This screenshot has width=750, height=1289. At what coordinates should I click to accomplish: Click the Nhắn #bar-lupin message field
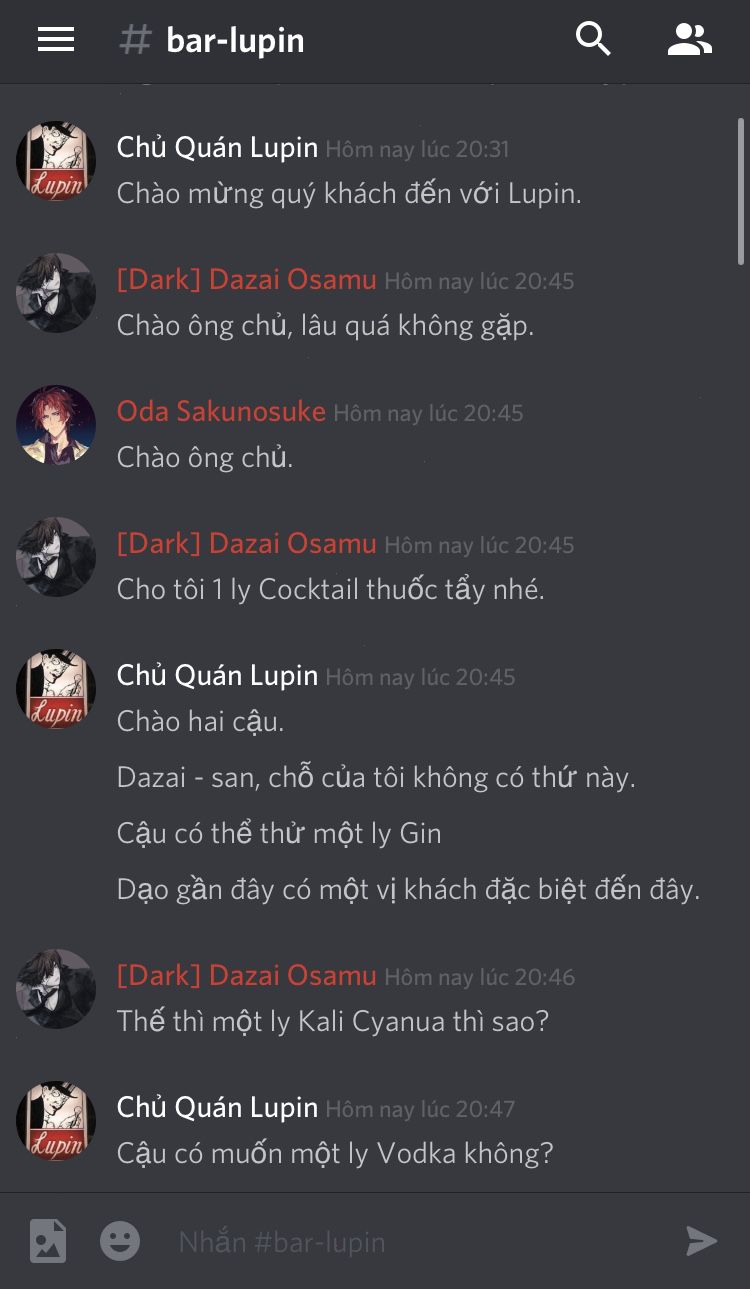click(420, 1242)
